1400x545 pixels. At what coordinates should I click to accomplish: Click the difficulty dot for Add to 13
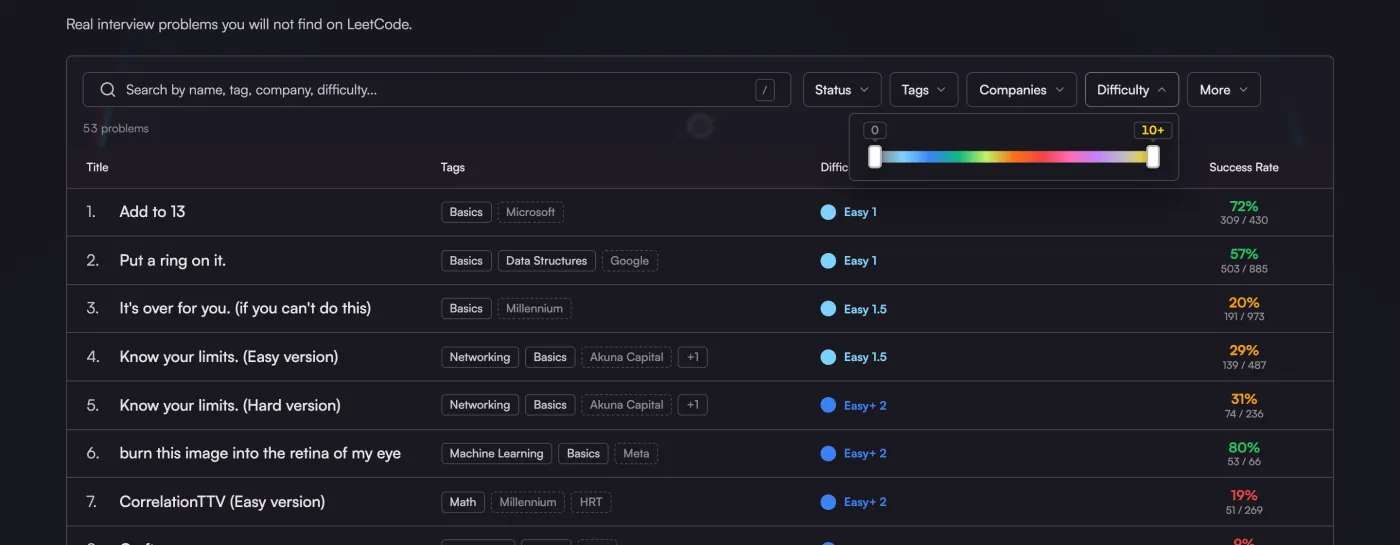coord(828,212)
